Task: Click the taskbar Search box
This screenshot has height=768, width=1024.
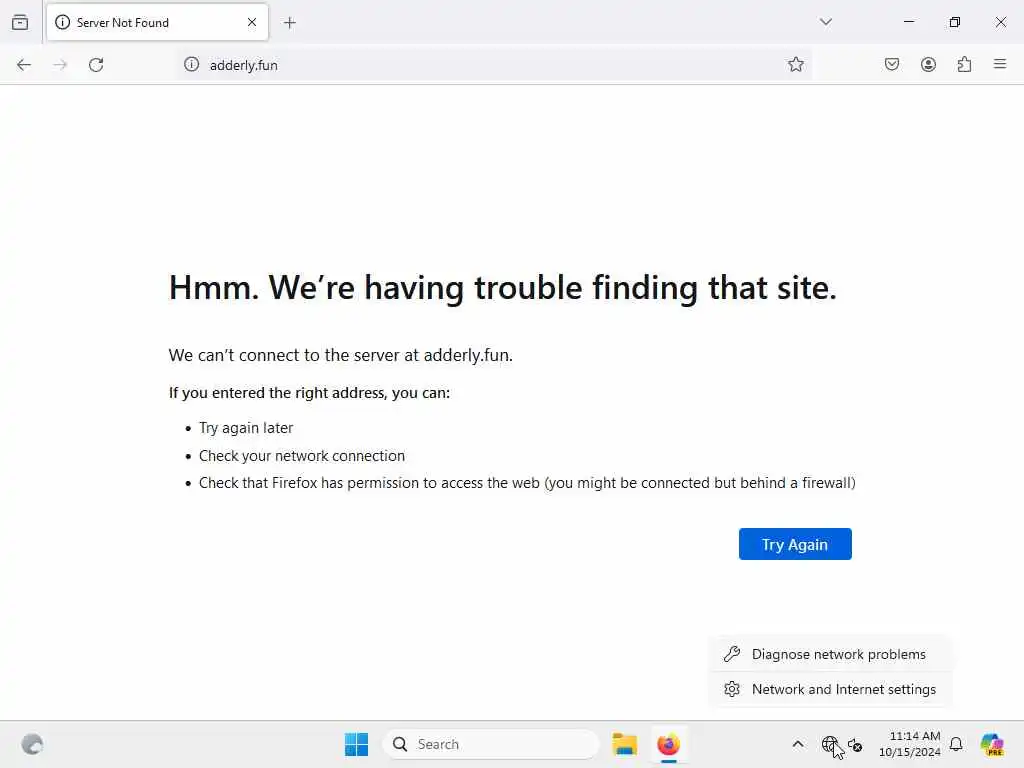Action: (491, 744)
